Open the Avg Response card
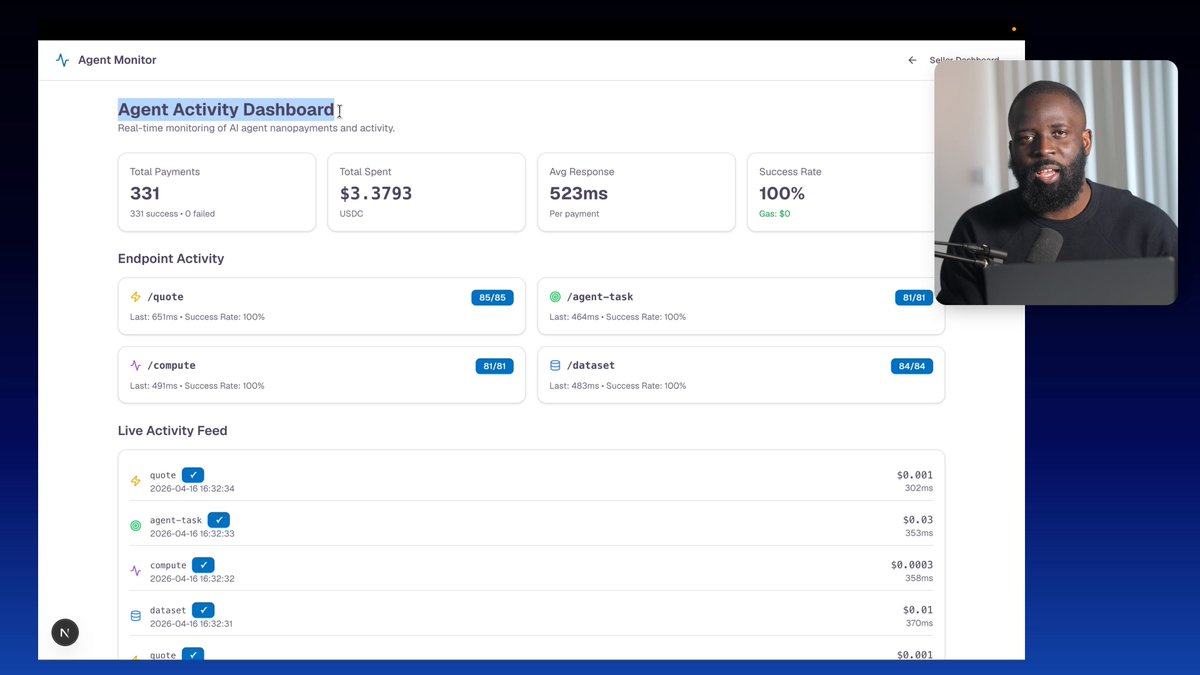 point(636,192)
